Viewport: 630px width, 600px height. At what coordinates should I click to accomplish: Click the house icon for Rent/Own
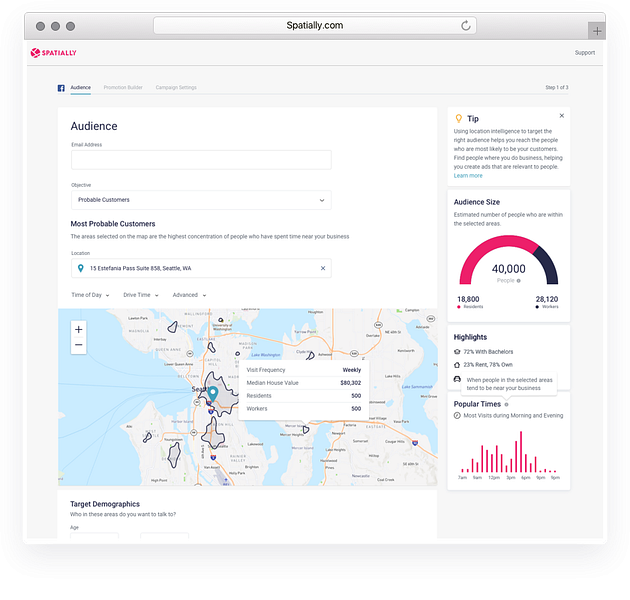(x=457, y=365)
